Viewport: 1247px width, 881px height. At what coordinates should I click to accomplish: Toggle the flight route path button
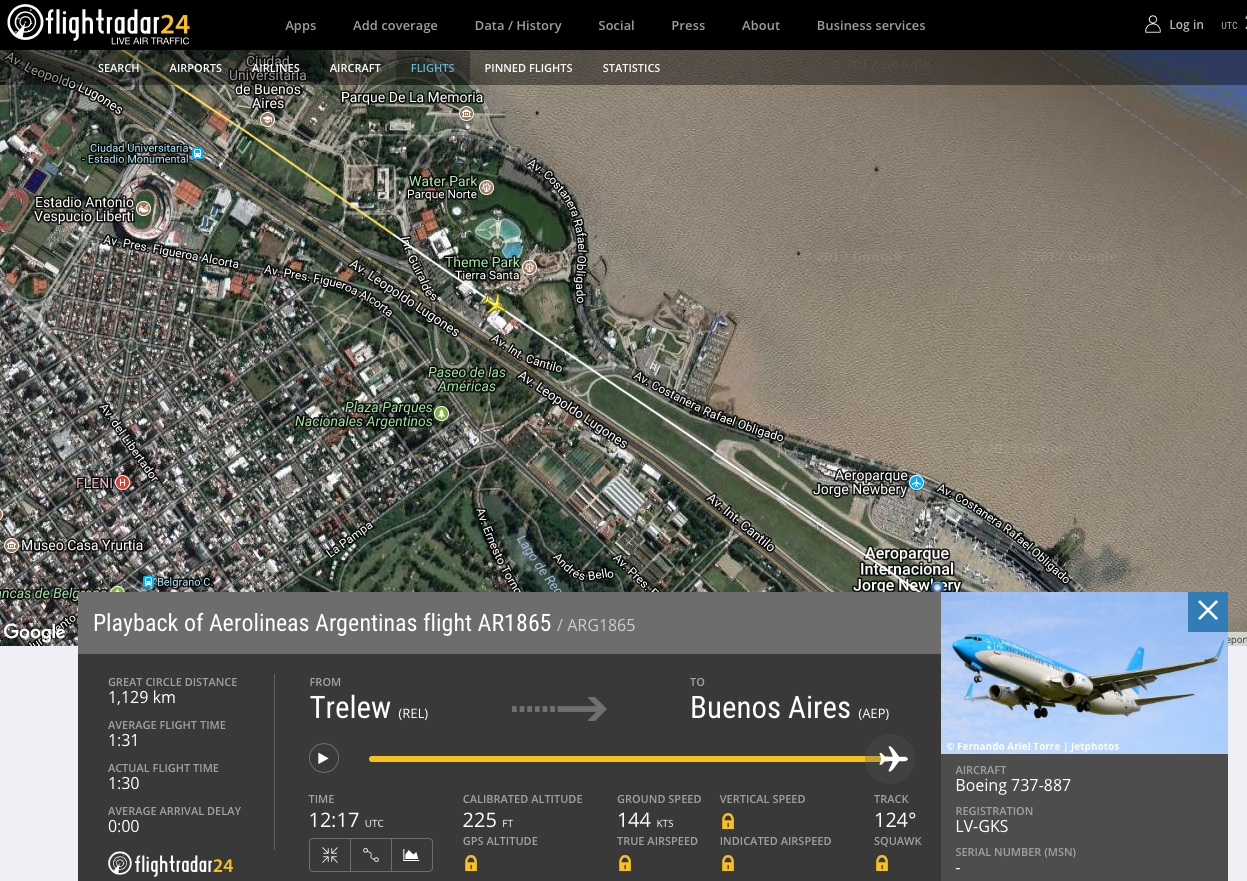[371, 855]
